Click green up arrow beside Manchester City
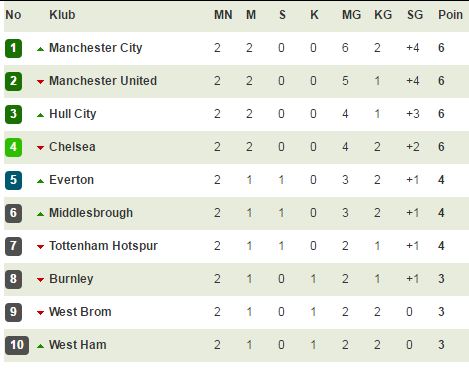Screen dimensions: 469x368 point(40,49)
